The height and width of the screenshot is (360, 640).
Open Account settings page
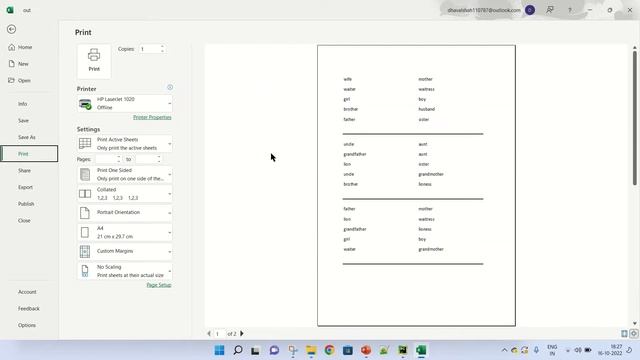pyautogui.click(x=27, y=292)
